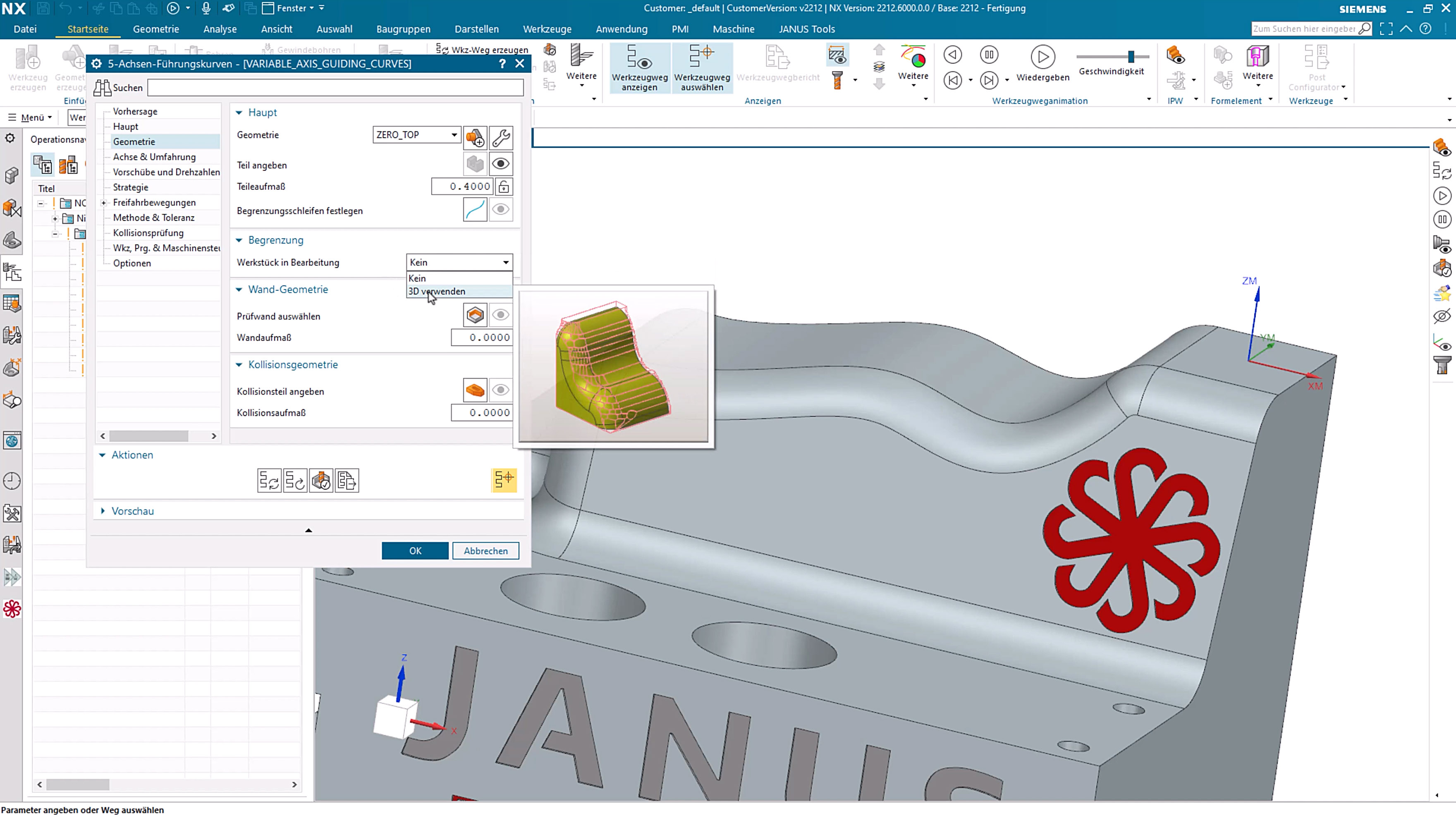The height and width of the screenshot is (818, 1456).
Task: Select Strategie in dialog tree
Action: pos(131,187)
